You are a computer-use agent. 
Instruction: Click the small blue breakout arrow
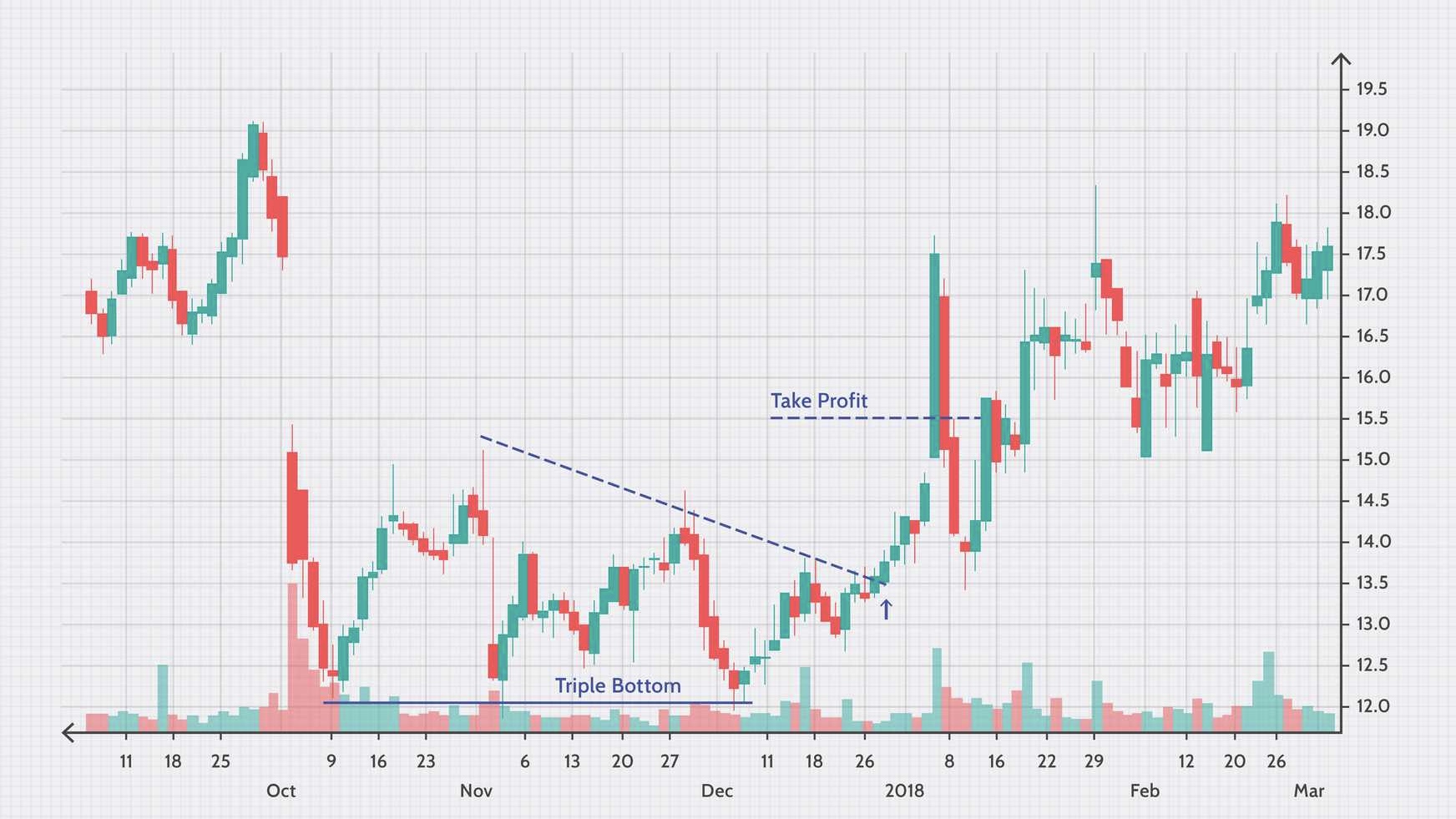click(886, 609)
